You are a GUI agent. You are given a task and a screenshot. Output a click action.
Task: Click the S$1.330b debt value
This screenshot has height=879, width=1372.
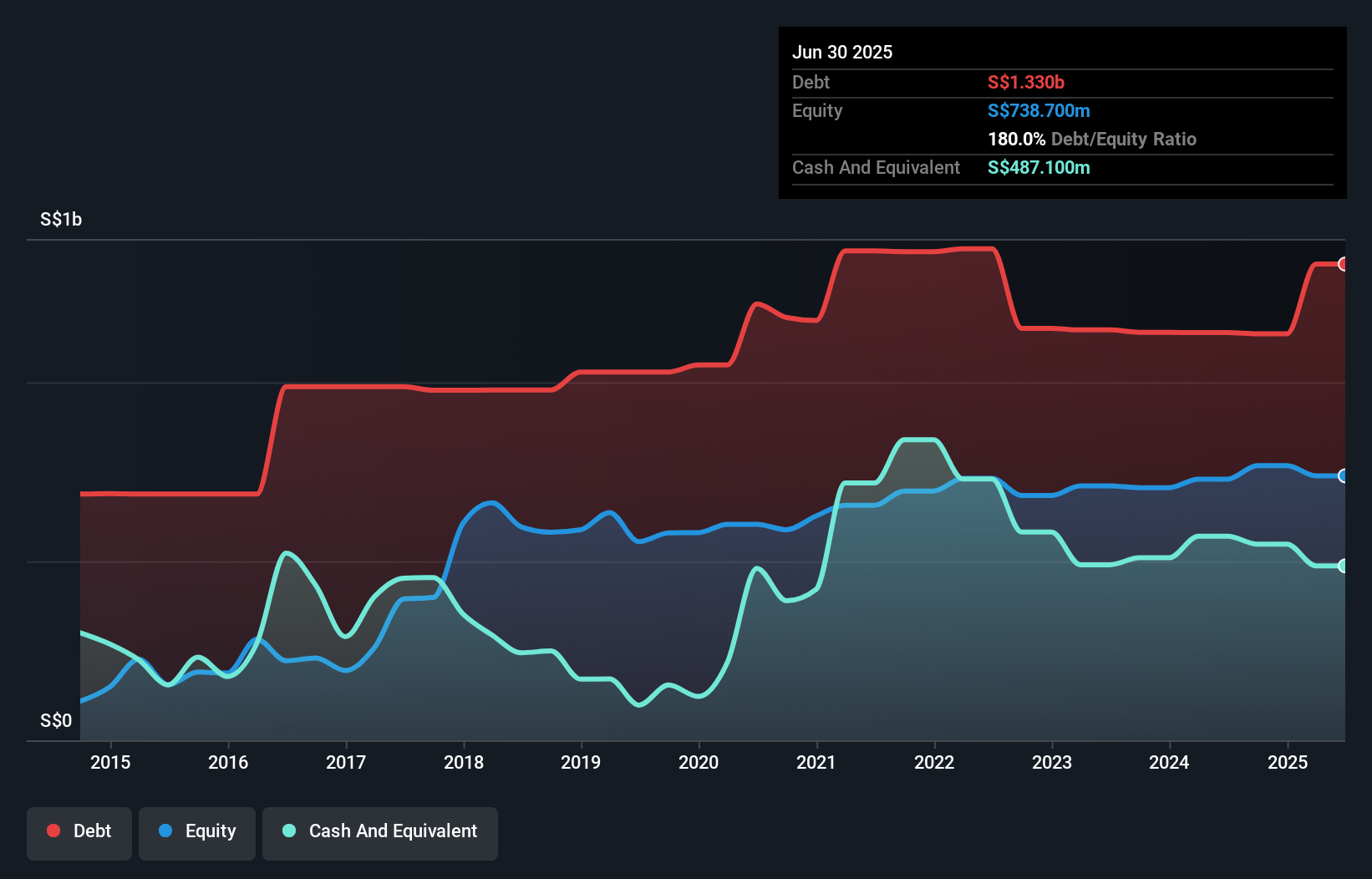point(1026,82)
